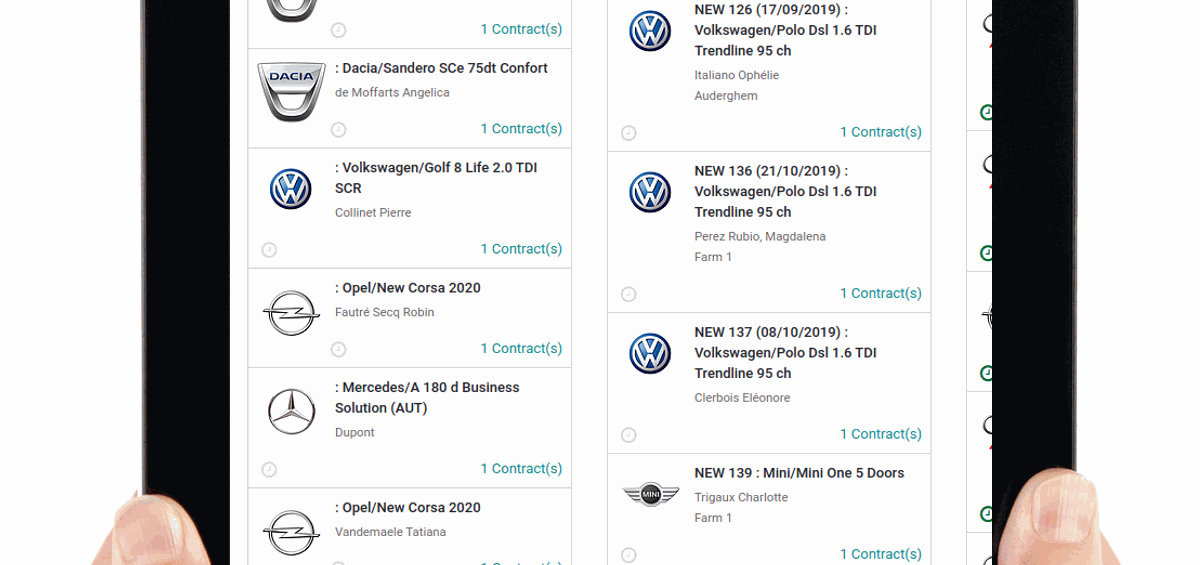This screenshot has height=565, width=1200.
Task: Click the Mercedes star logo on Dupont card
Action: (291, 411)
